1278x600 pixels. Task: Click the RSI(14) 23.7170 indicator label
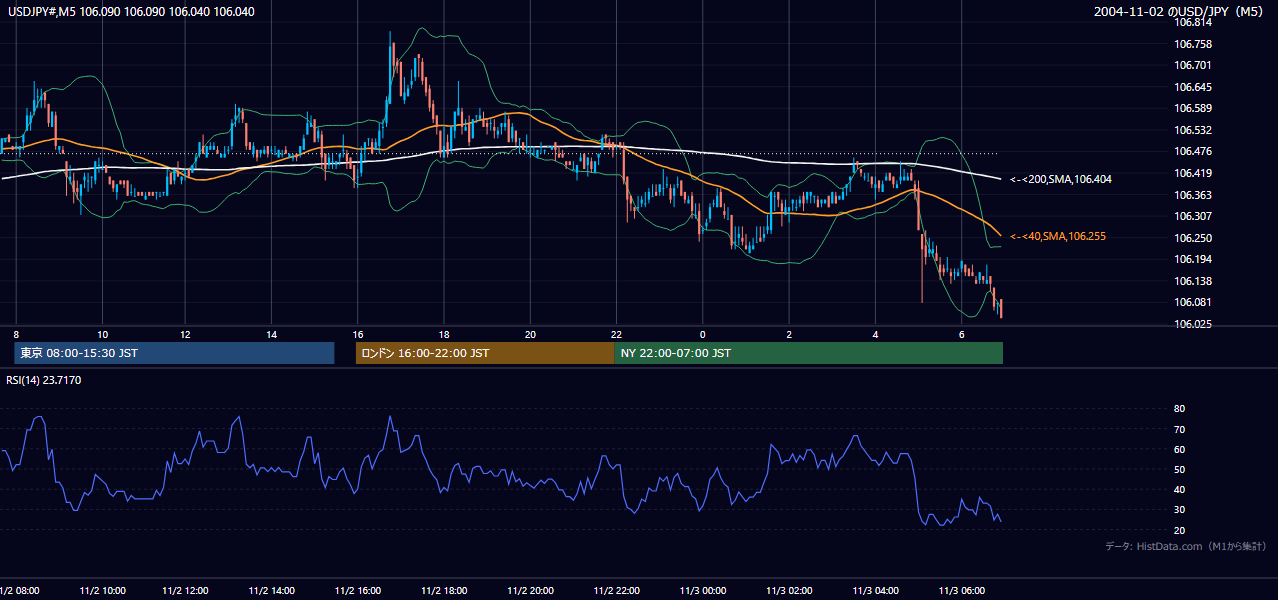tap(44, 380)
